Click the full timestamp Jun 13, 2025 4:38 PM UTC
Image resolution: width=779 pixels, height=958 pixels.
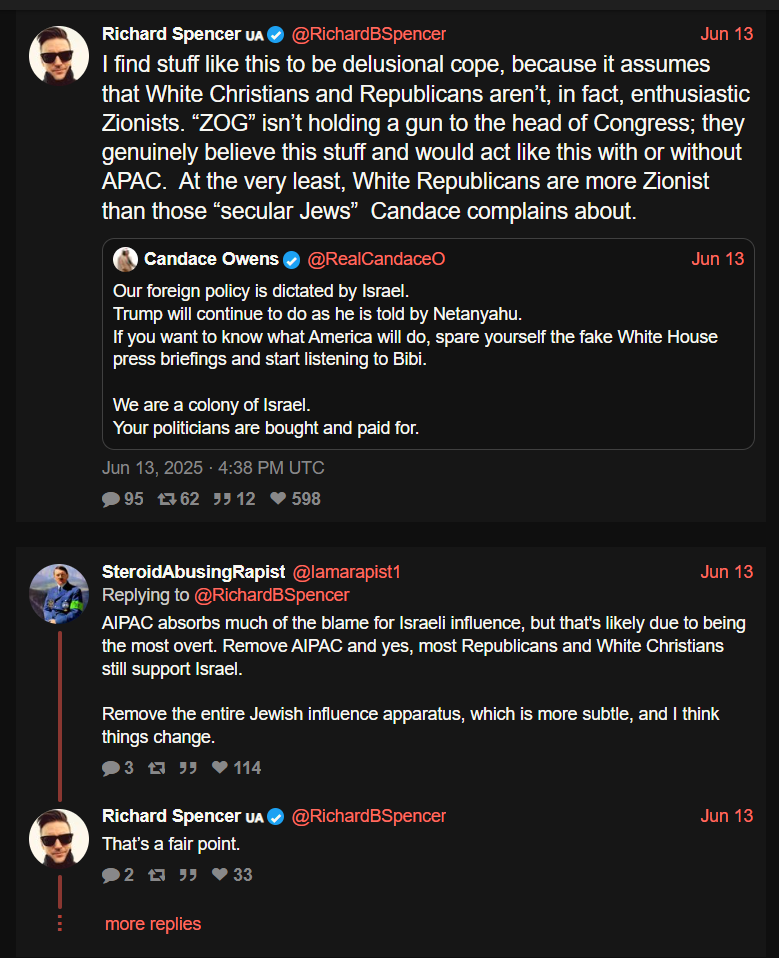213,468
